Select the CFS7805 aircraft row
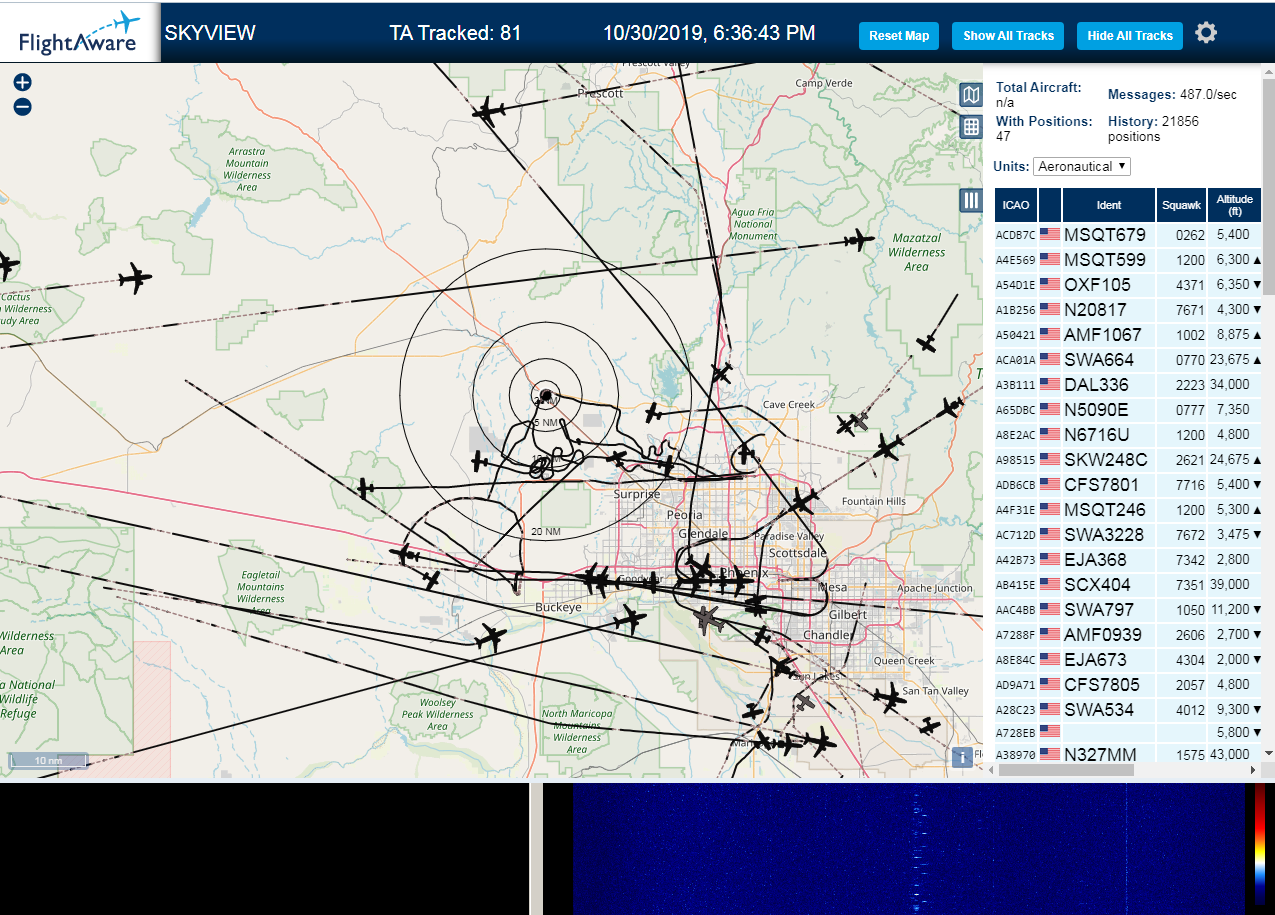This screenshot has width=1275, height=915. (x=1128, y=684)
